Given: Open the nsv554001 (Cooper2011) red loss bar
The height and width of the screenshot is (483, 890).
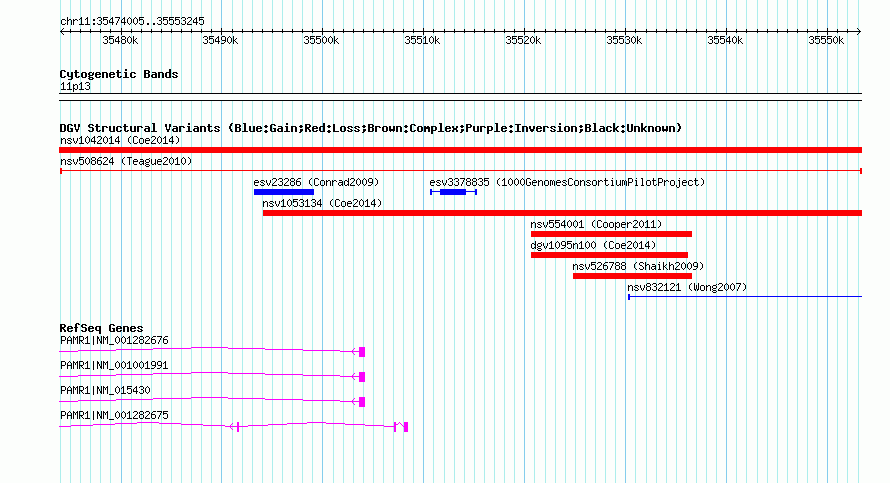Looking at the screenshot, I should click(611, 234).
